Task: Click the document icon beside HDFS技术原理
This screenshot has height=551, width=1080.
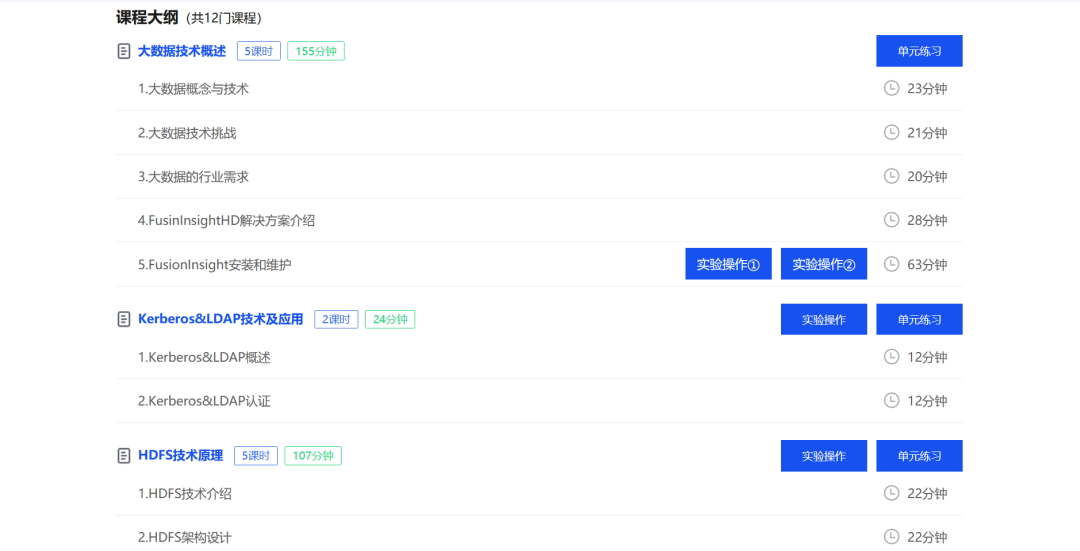Action: click(x=124, y=456)
